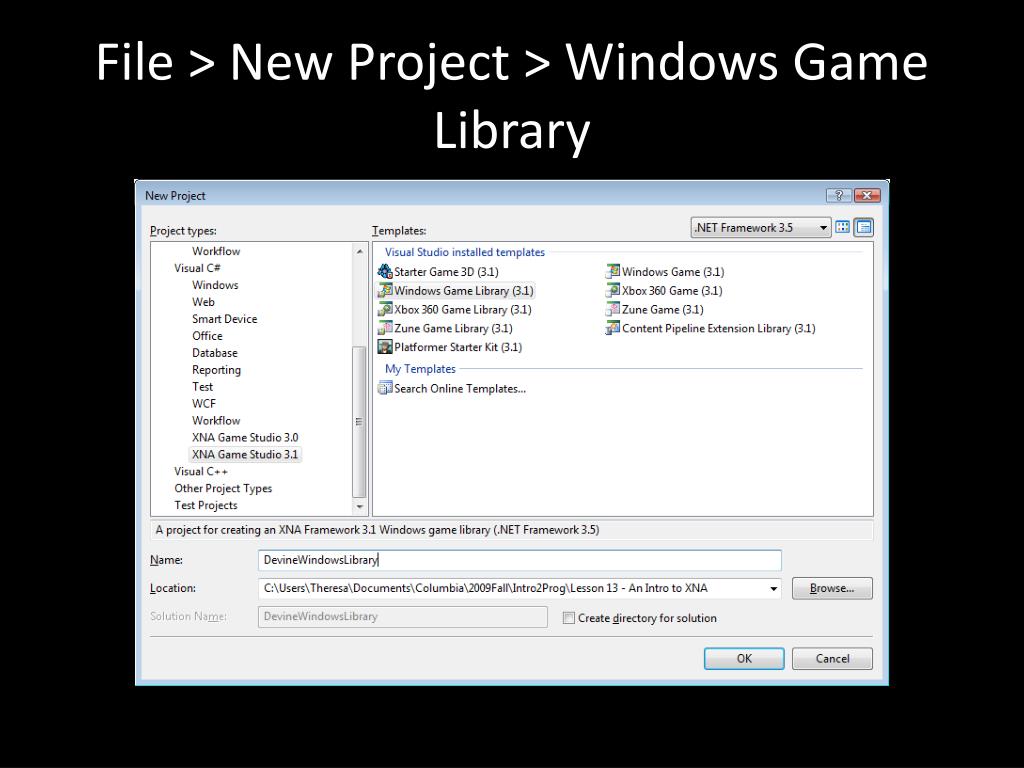
Task: Switch templates to large icons view
Action: tap(842, 227)
